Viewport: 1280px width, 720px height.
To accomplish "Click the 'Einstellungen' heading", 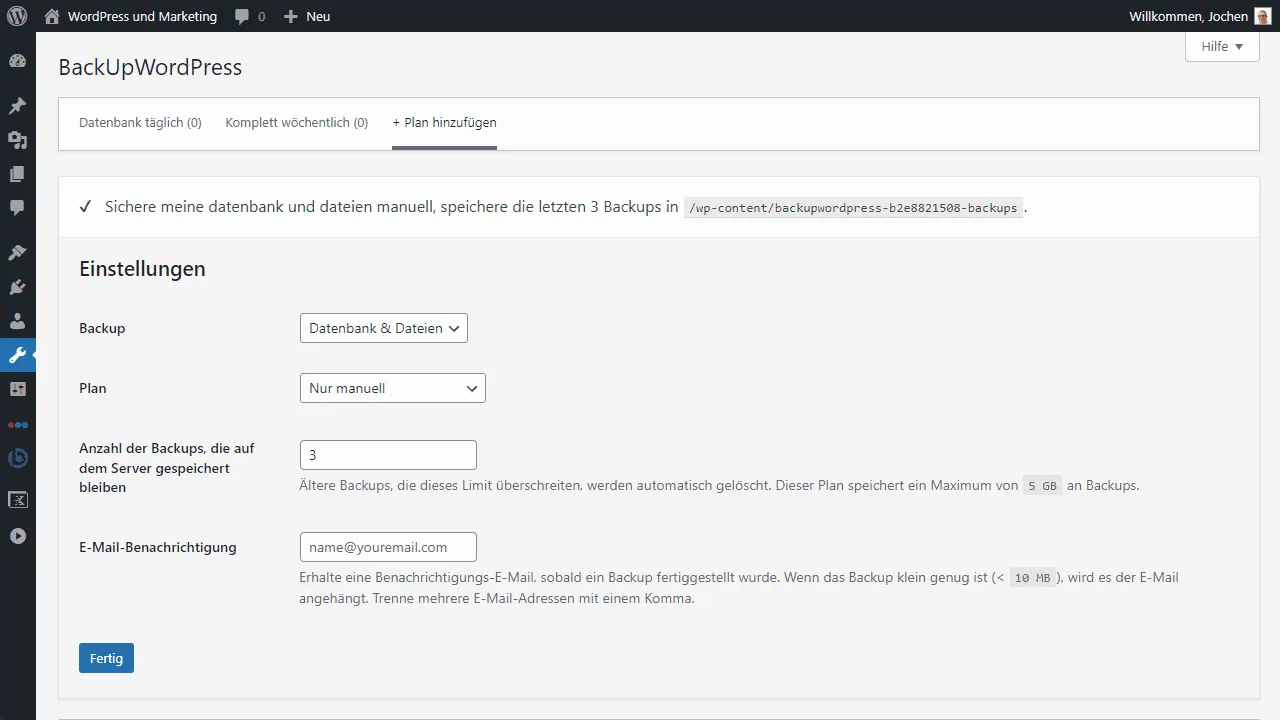I will coord(142,269).
